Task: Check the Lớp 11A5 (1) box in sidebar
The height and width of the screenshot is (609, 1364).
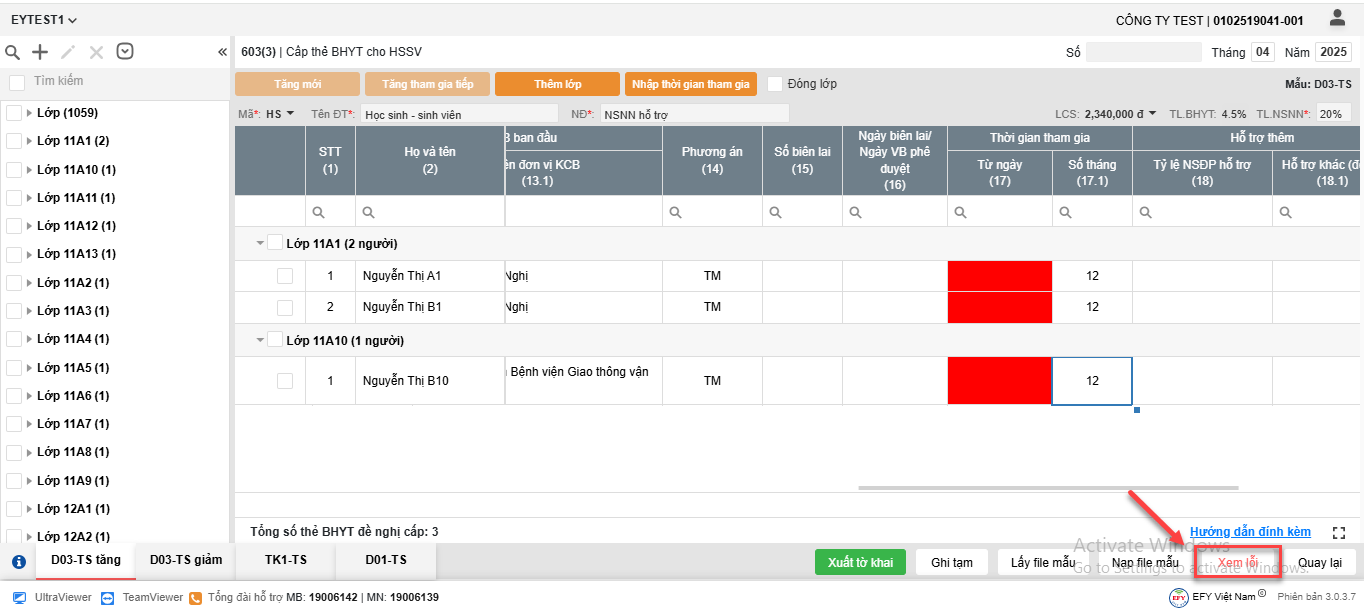Action: 14,367
